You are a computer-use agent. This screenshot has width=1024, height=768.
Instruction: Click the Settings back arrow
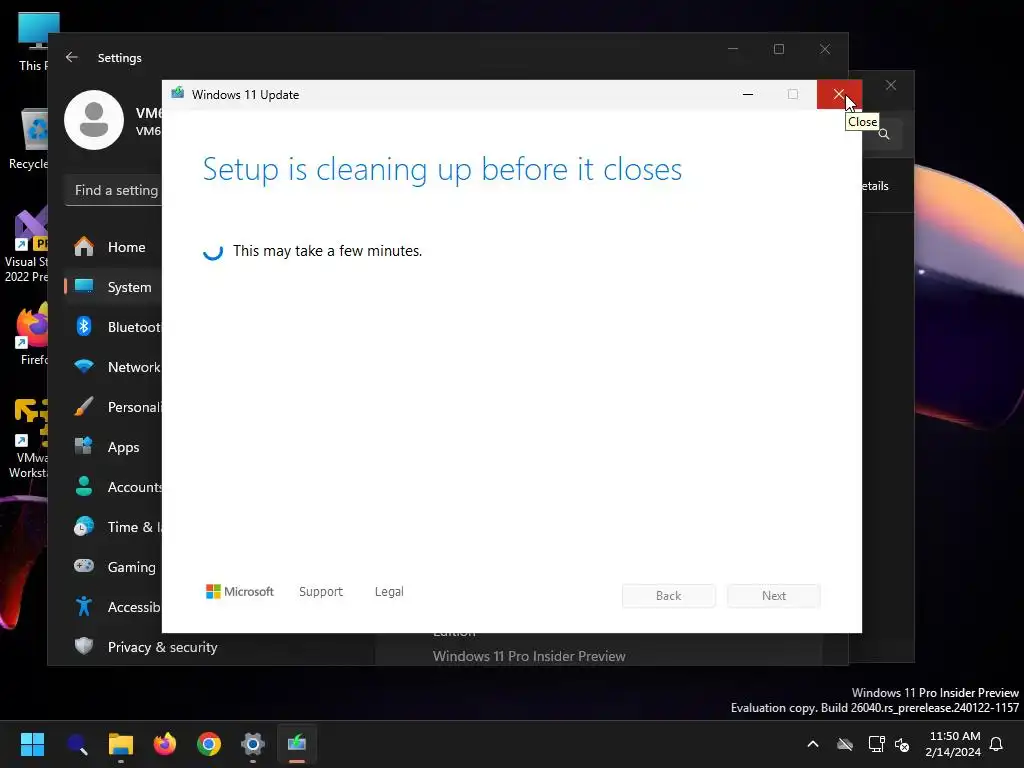point(72,57)
